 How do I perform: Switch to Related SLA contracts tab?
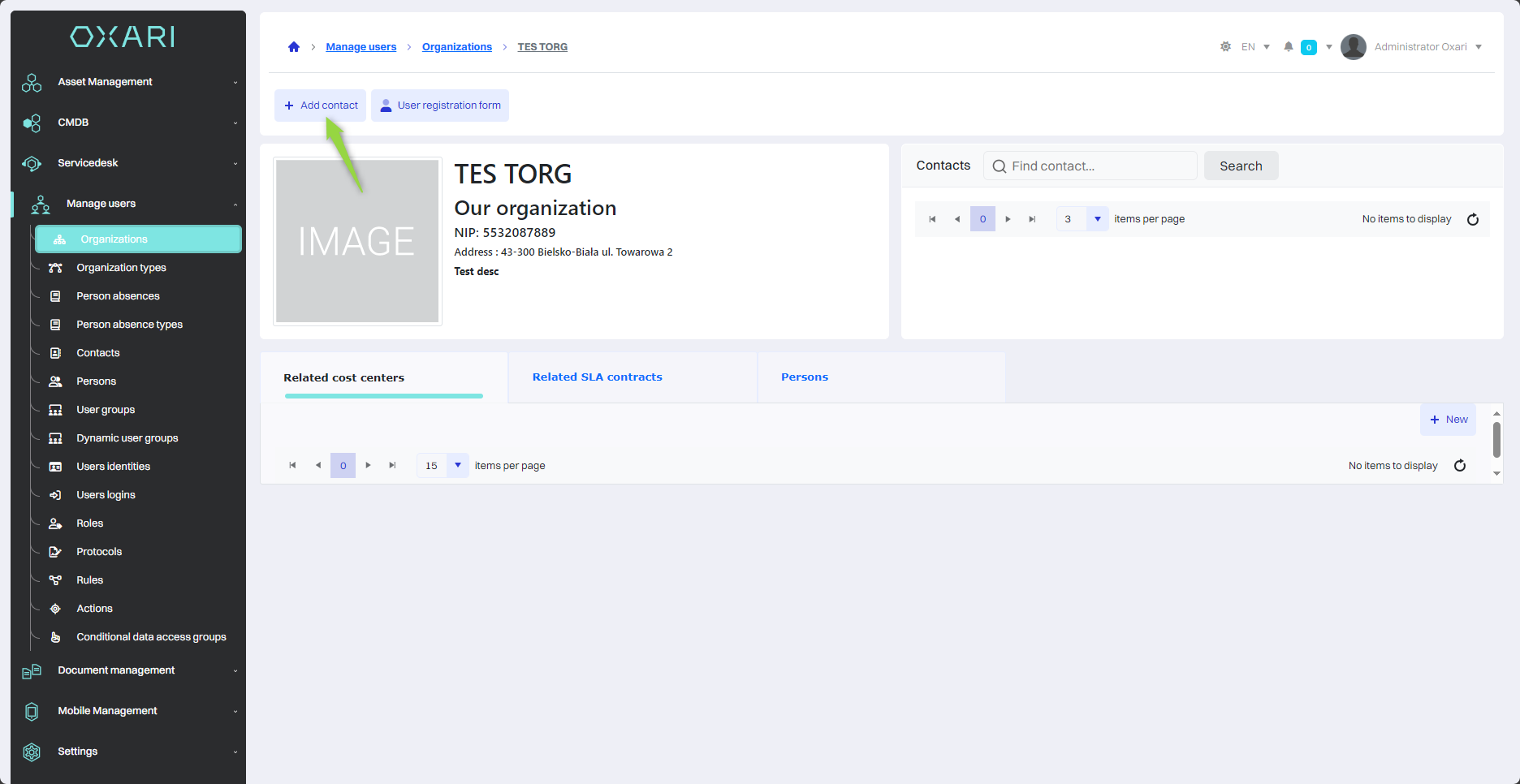tap(597, 377)
